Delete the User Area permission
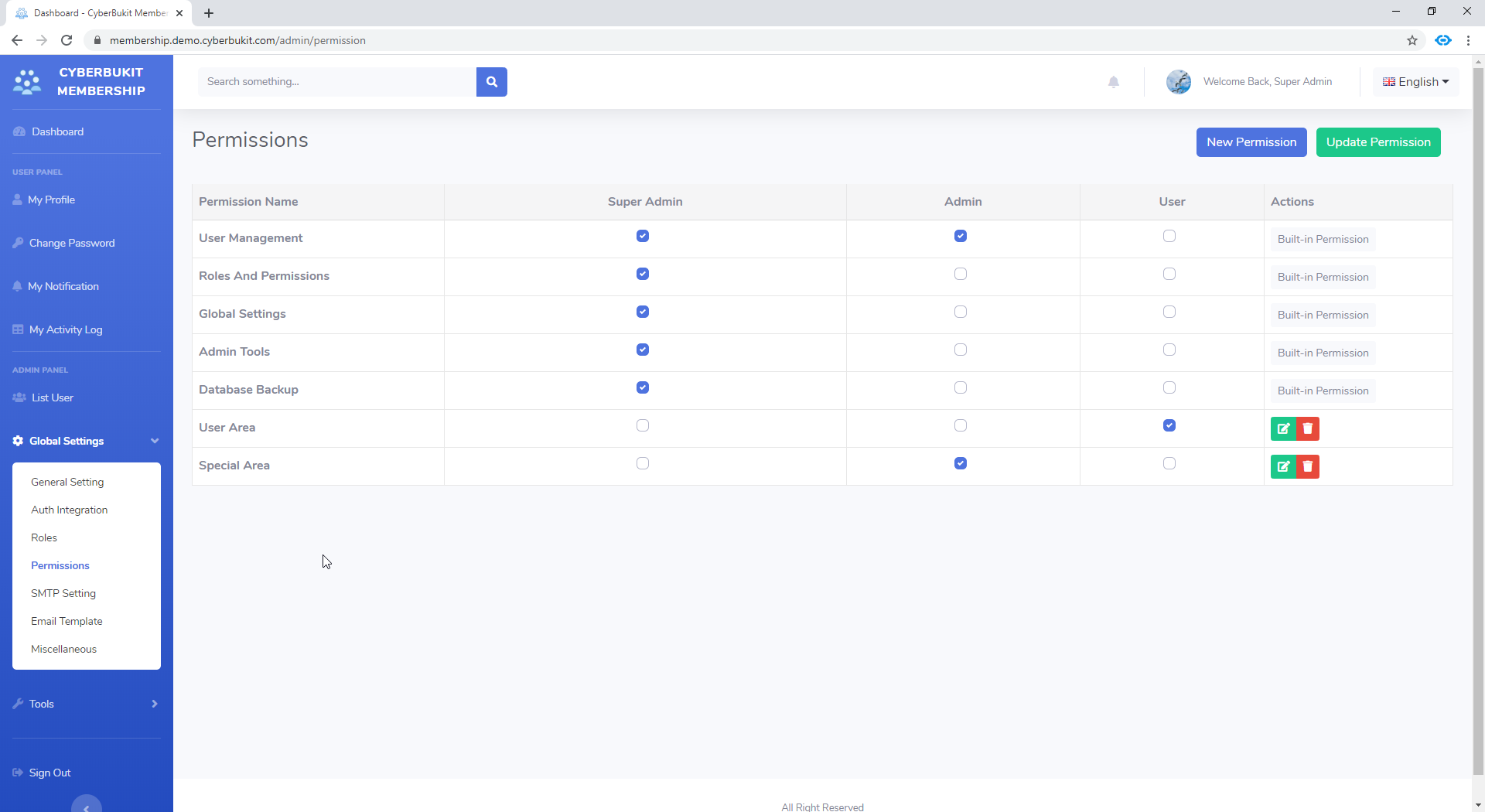Viewport: 1485px width, 812px height. coord(1307,428)
